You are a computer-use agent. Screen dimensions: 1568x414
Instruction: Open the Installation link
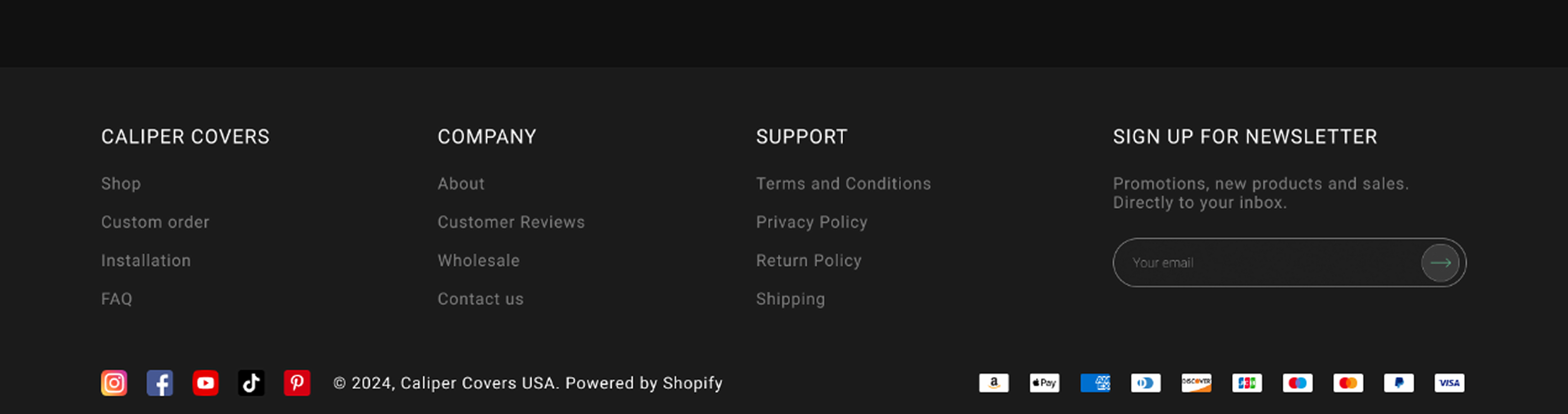pos(146,261)
